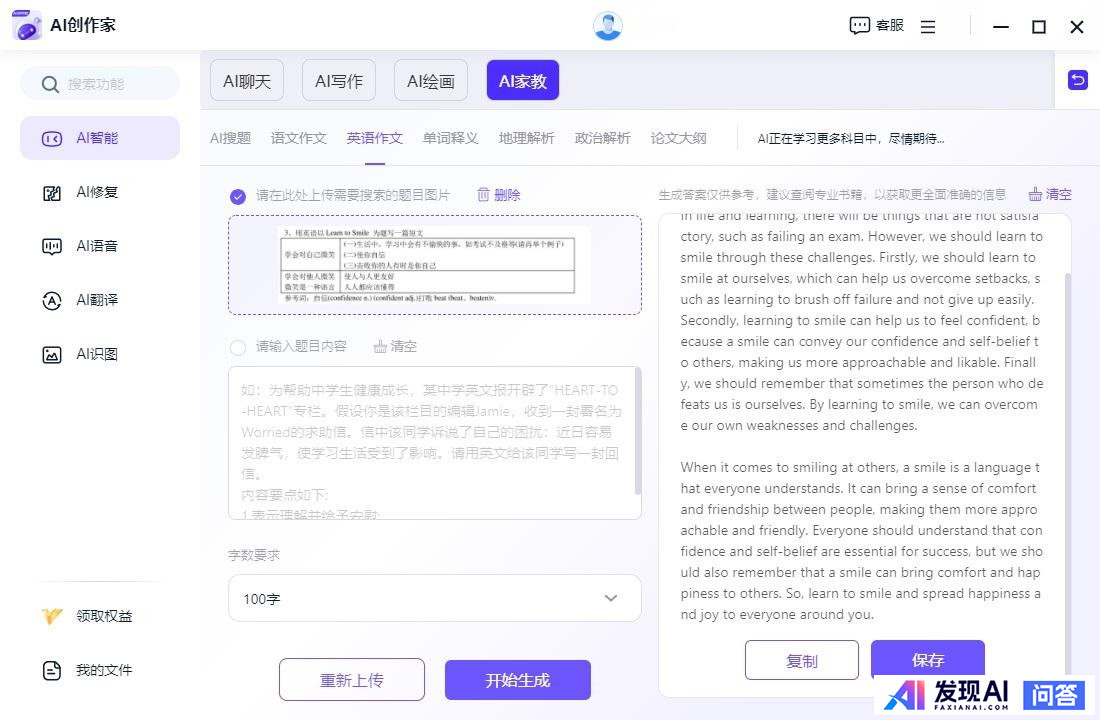The image size is (1100, 720).
Task: Click 删除 to remove uploaded image
Action: click(x=498, y=195)
